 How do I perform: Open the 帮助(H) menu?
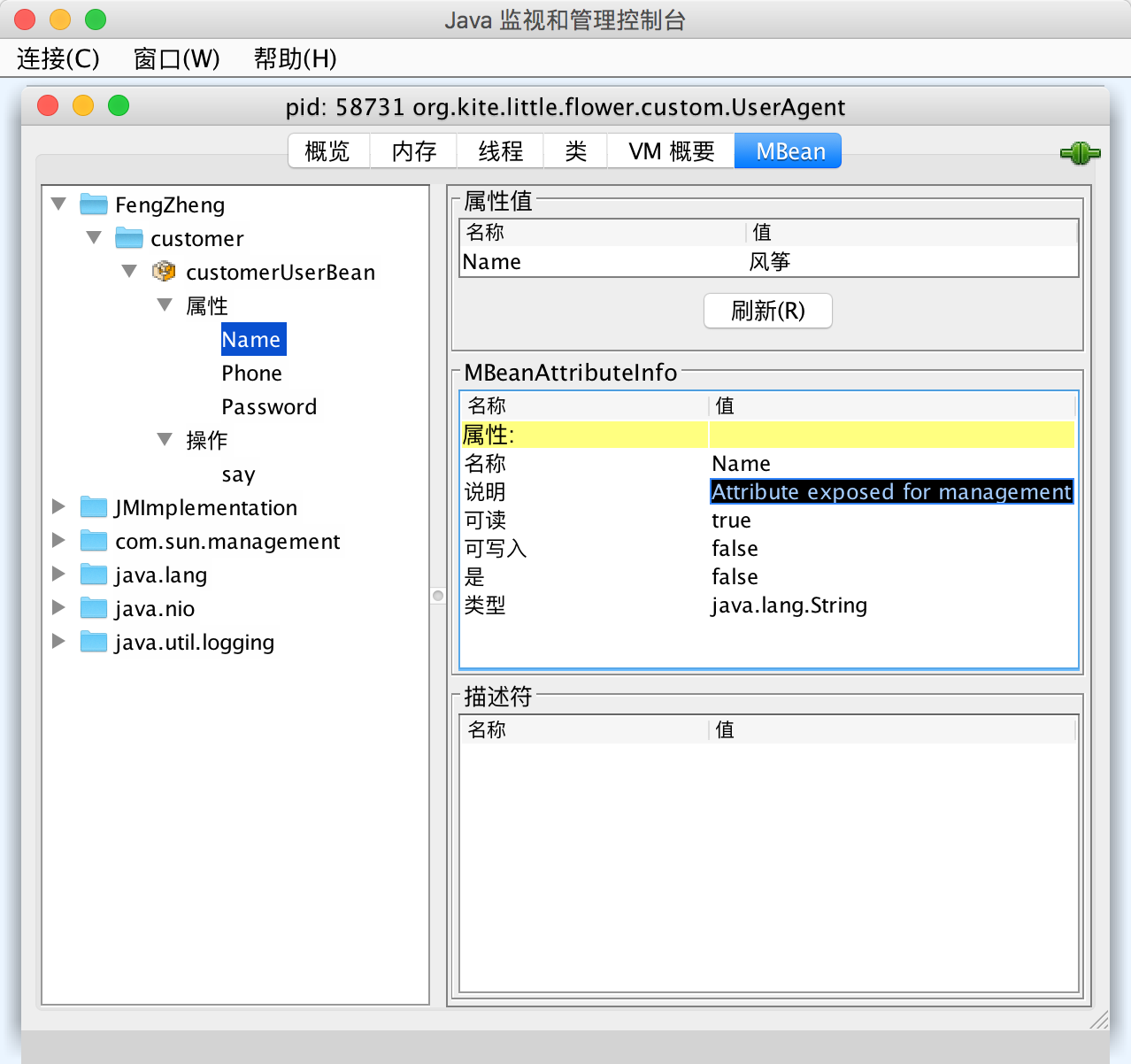click(x=294, y=58)
